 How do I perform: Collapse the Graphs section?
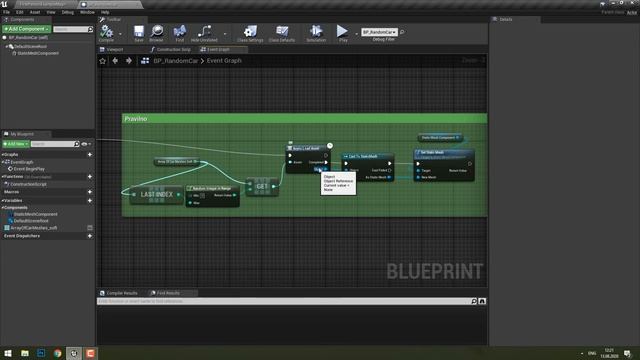3,155
